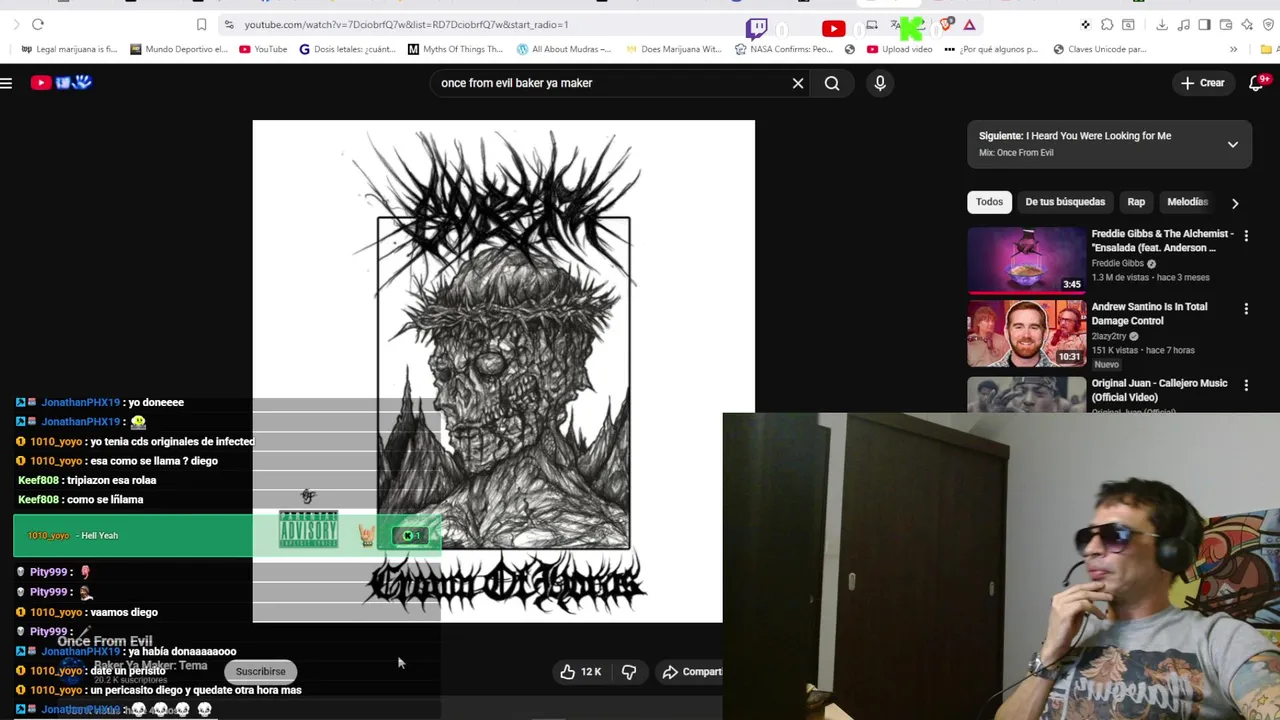
Task: Select the 'Rap' filter chip
Action: 1136,202
